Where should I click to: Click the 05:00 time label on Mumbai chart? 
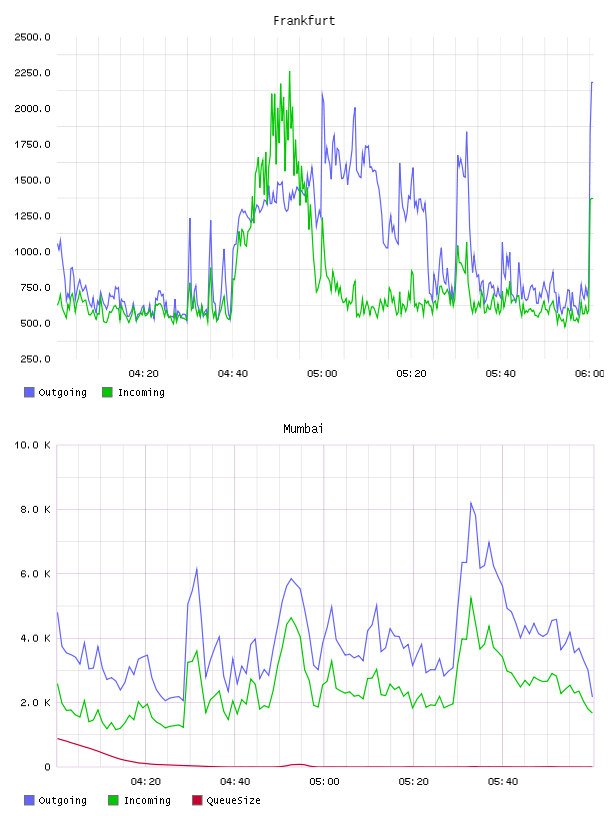(x=324, y=782)
